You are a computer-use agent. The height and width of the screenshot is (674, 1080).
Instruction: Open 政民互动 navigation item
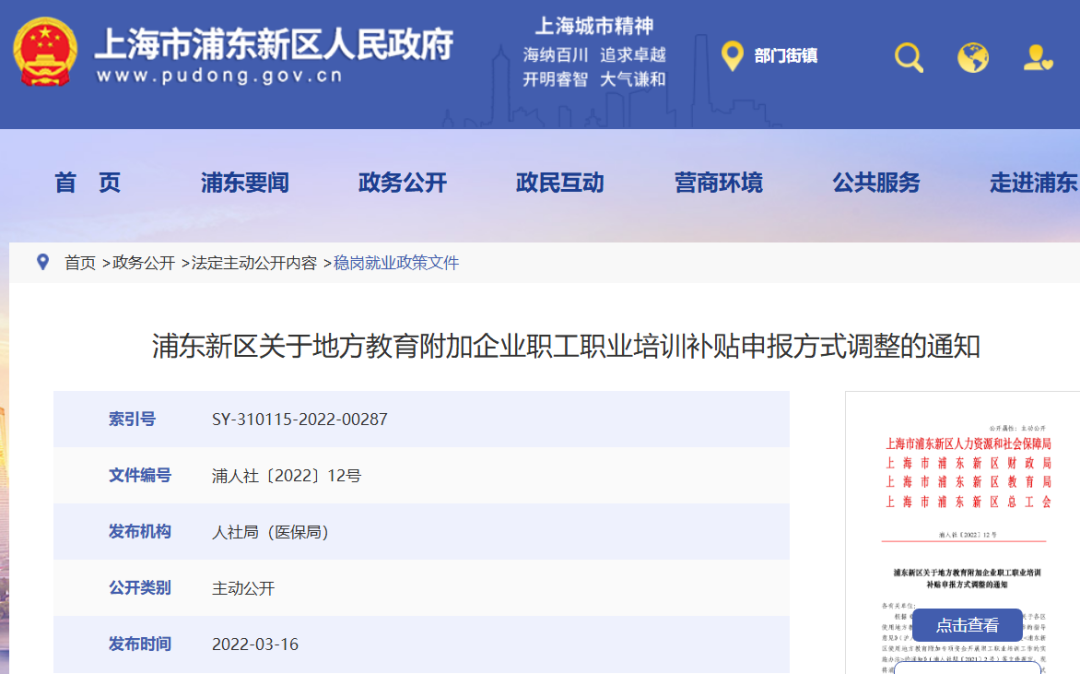coord(560,182)
